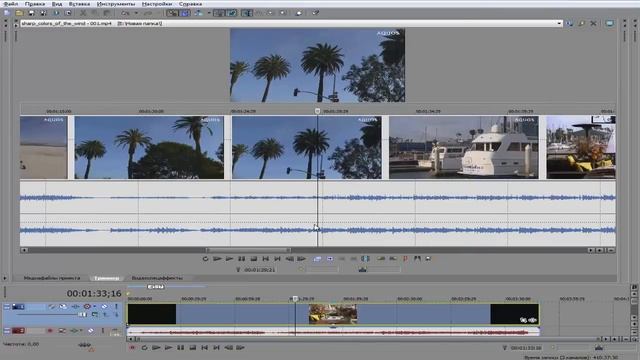
Task: Open the Вставка menu
Action: pos(79,4)
